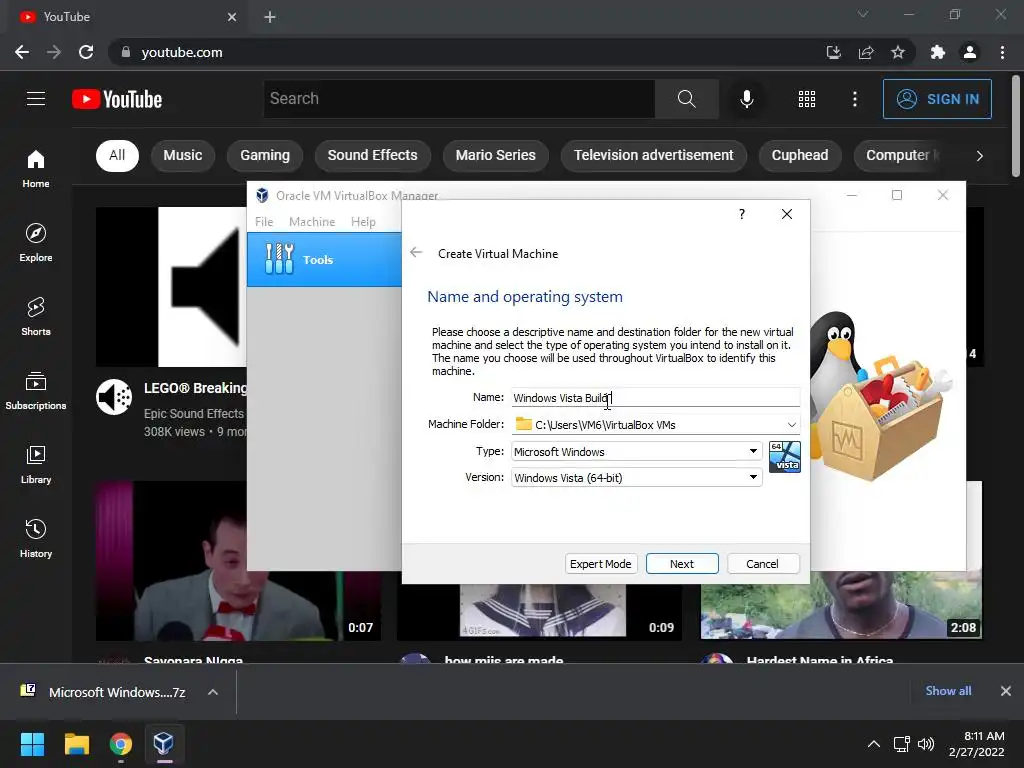Open Subscriptions in YouTube sidebar
This screenshot has height=768, width=1024.
click(x=36, y=391)
